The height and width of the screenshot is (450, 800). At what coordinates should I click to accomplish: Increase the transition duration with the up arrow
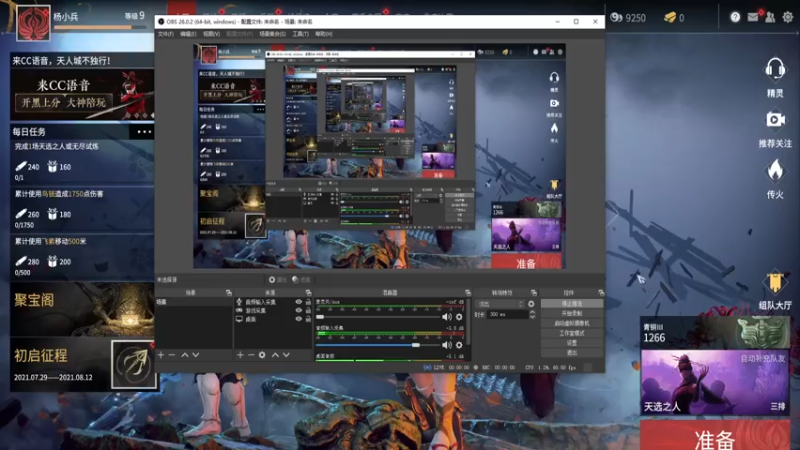click(x=532, y=312)
